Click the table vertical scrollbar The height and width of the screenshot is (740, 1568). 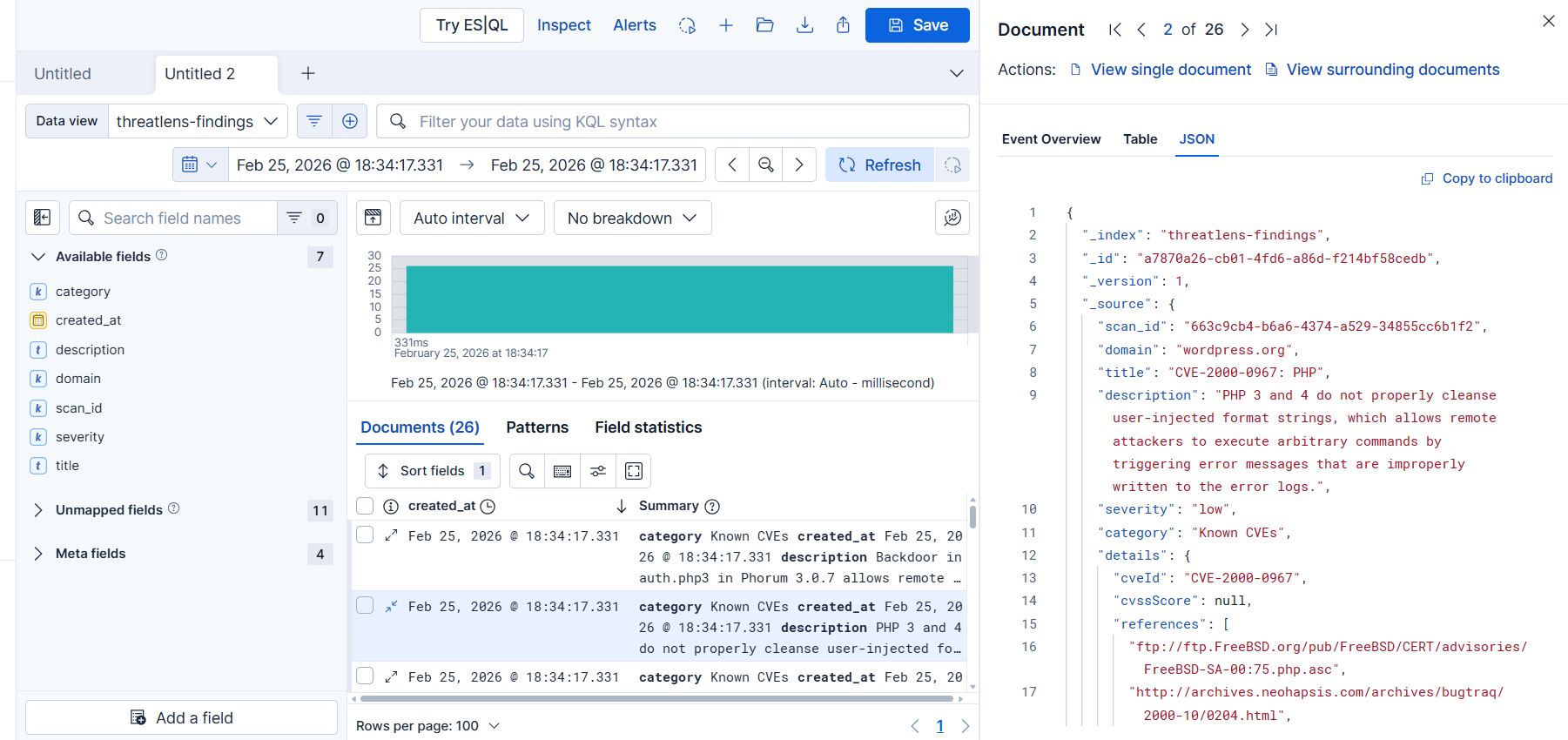972,516
